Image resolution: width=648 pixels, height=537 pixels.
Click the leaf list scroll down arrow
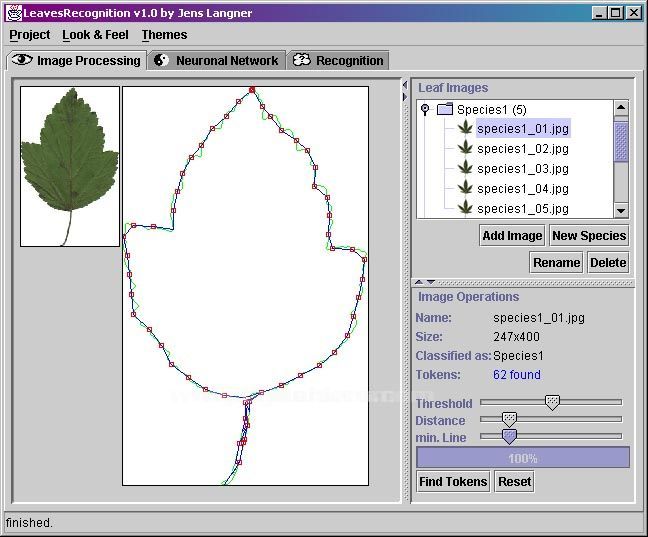coord(621,210)
